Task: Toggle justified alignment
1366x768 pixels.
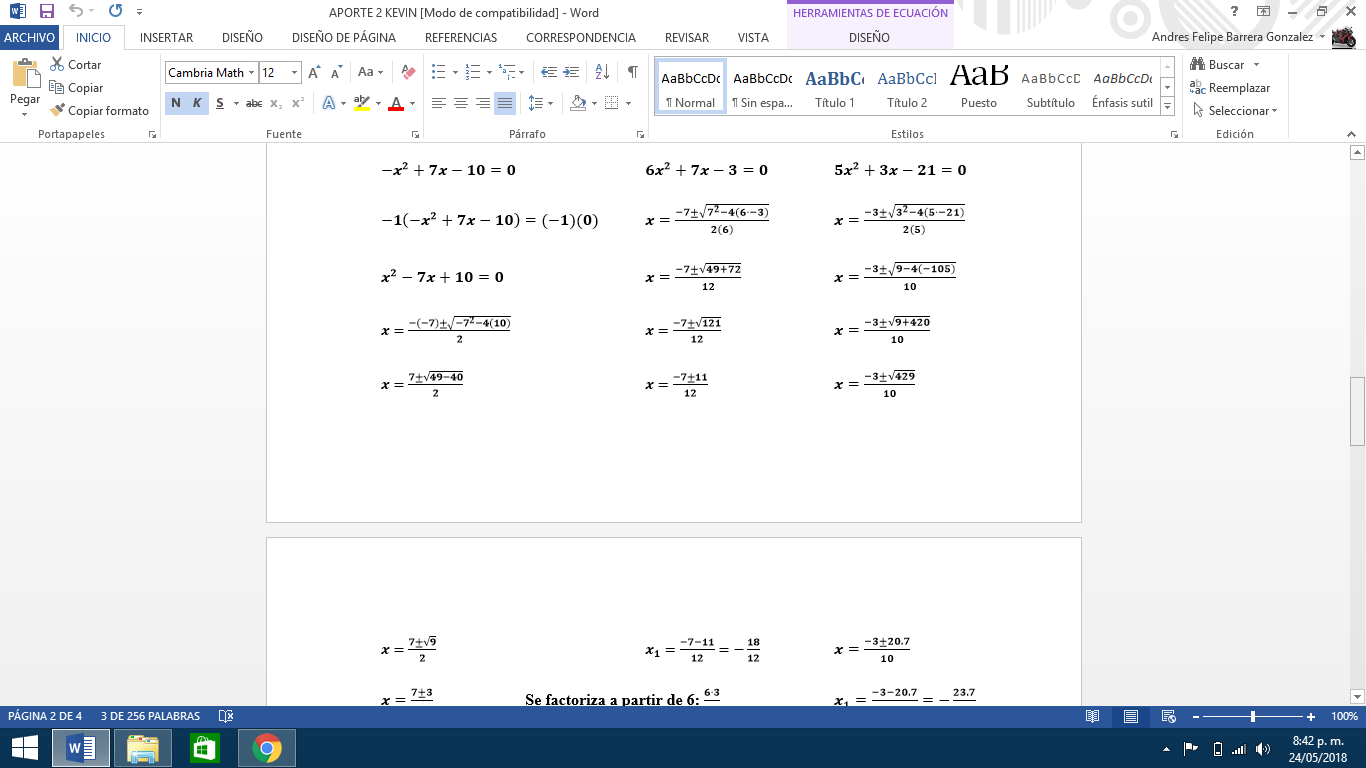Action: click(x=504, y=103)
